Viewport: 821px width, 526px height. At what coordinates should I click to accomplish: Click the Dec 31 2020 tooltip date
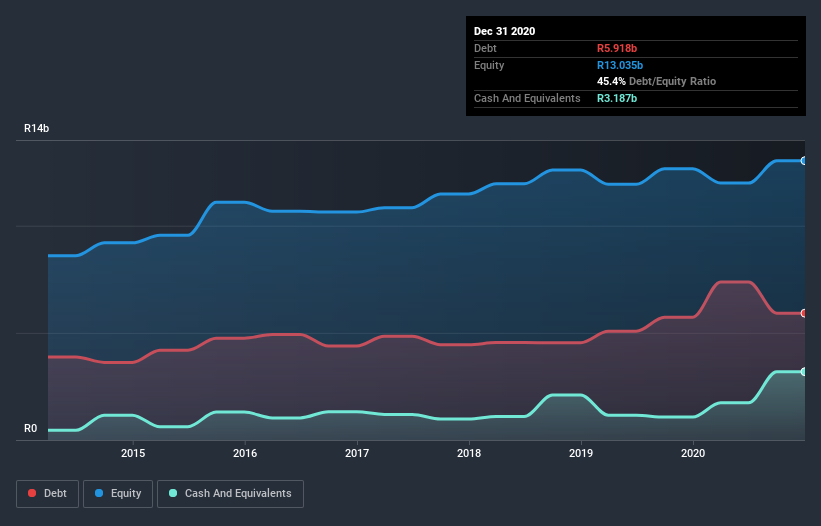coord(504,31)
